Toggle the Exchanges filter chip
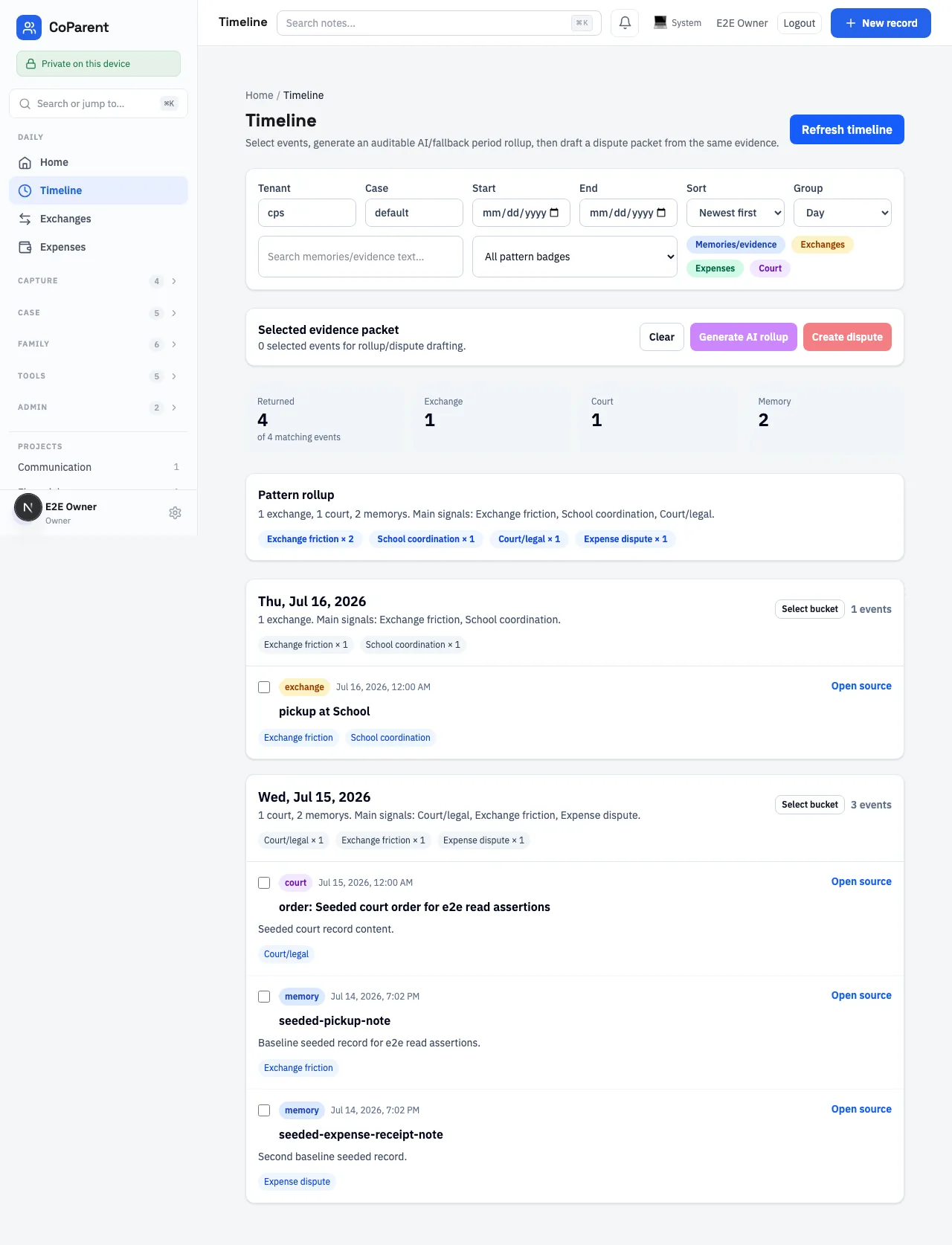 point(823,245)
